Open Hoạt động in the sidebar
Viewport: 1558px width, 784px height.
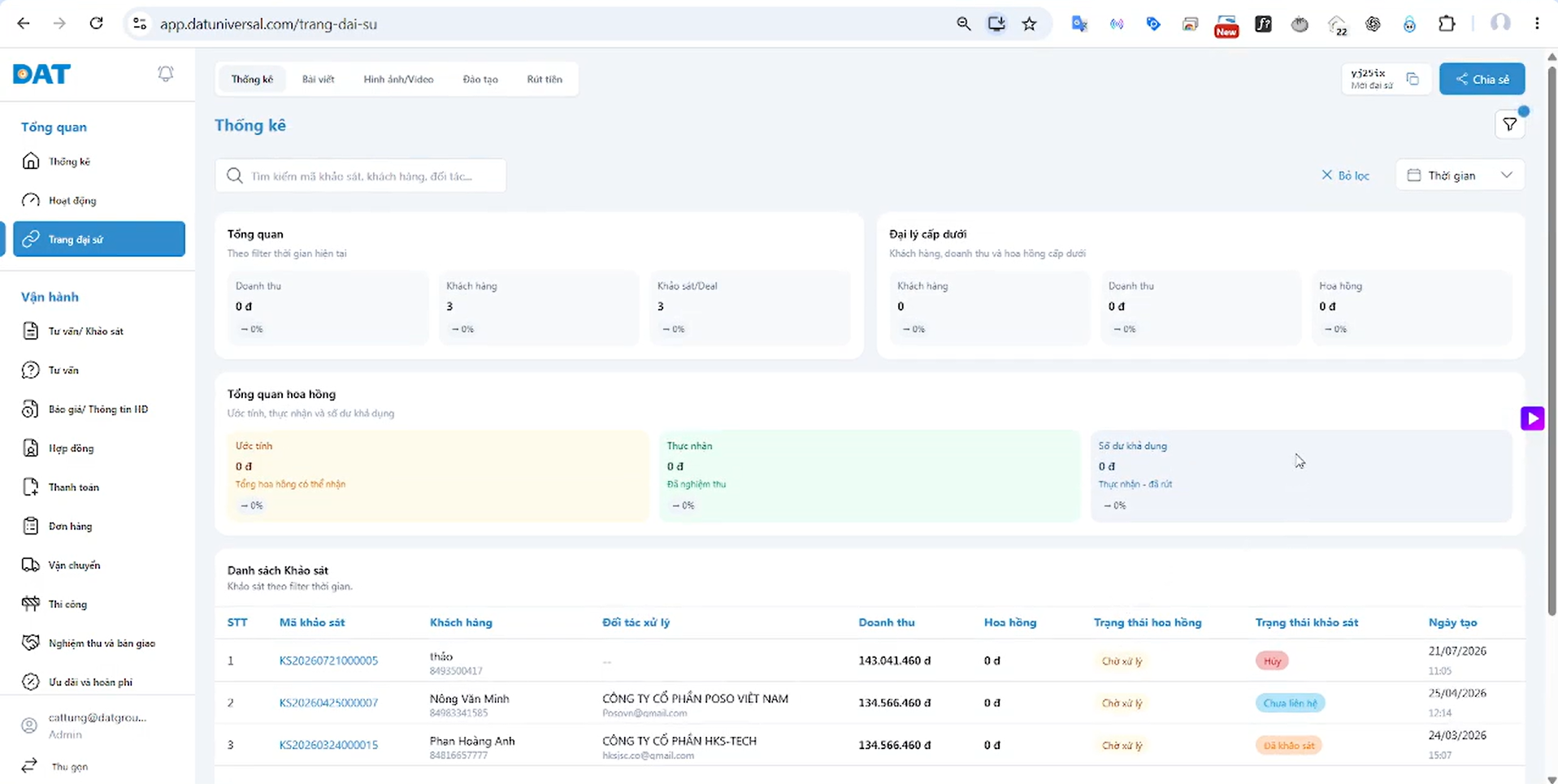click(99, 200)
